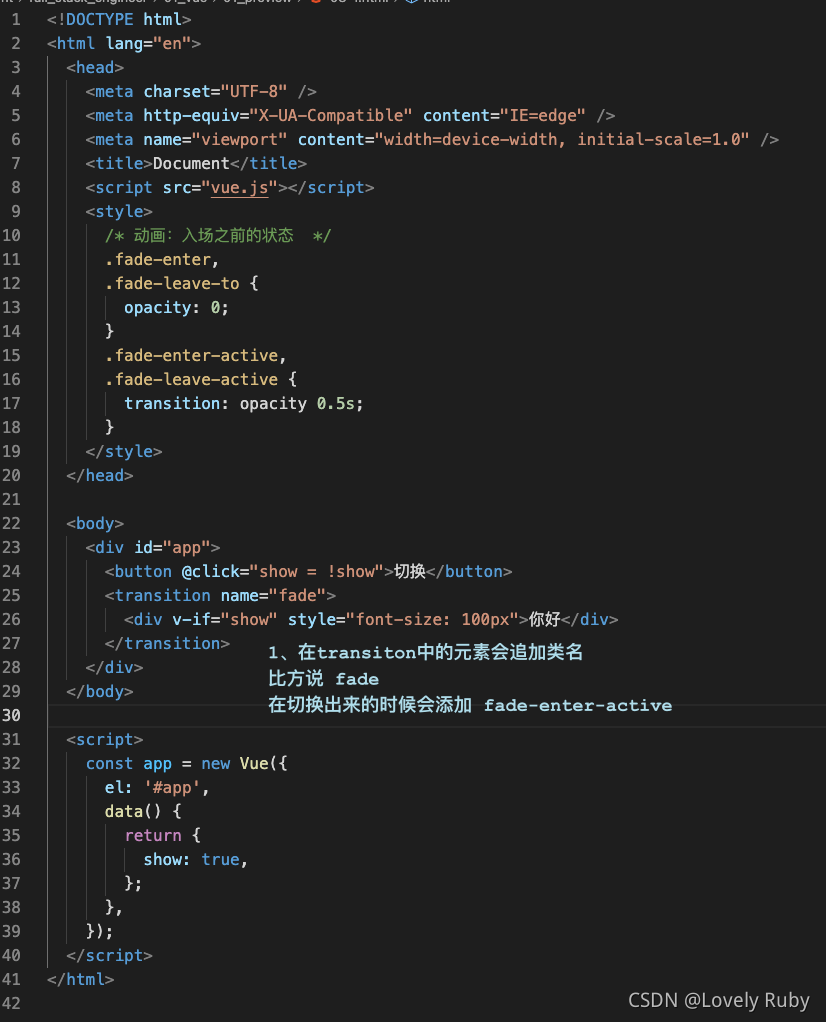Image resolution: width=826 pixels, height=1022 pixels.
Task: Click the .fade-leave-to selector
Action: coord(172,284)
